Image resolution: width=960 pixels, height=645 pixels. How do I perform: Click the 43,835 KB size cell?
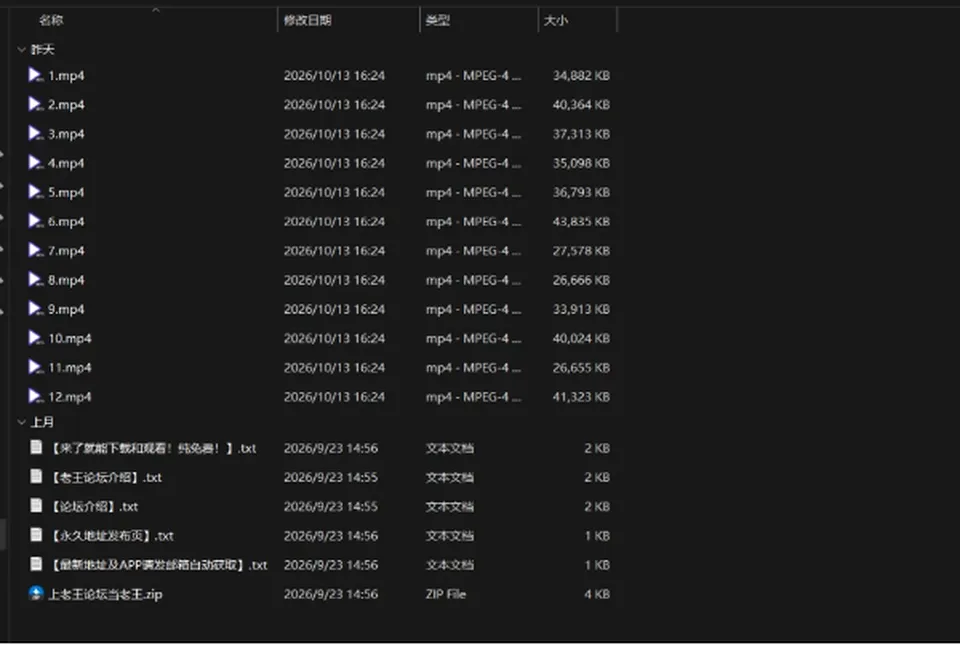click(581, 222)
